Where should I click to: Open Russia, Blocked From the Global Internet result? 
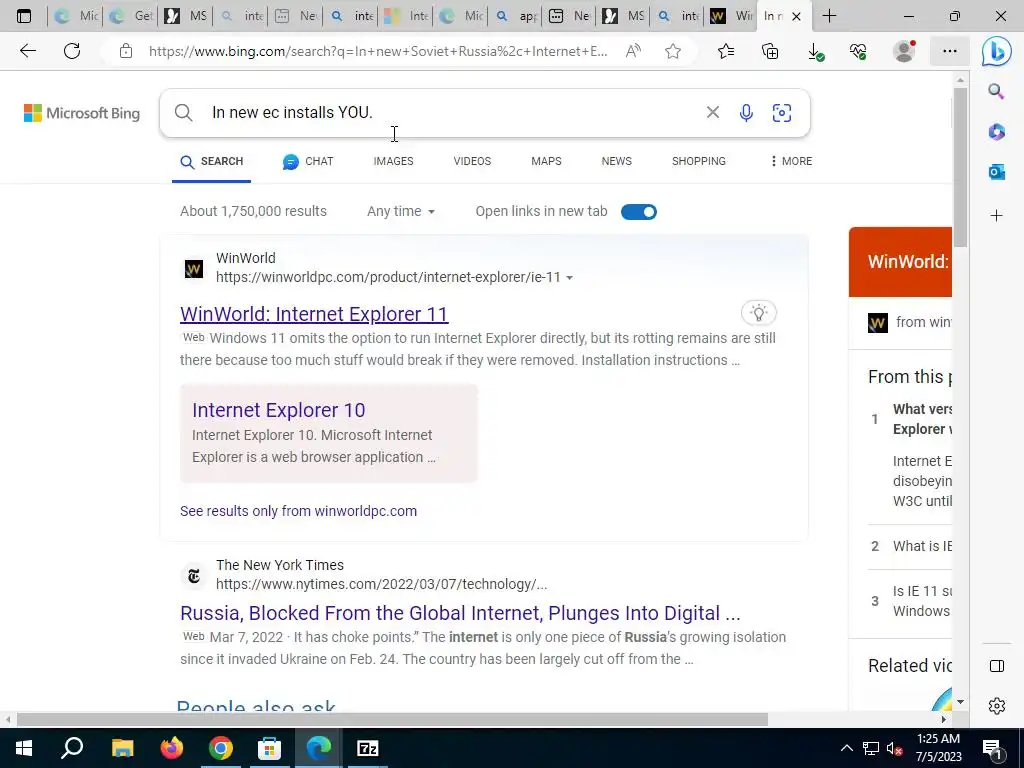coord(460,613)
